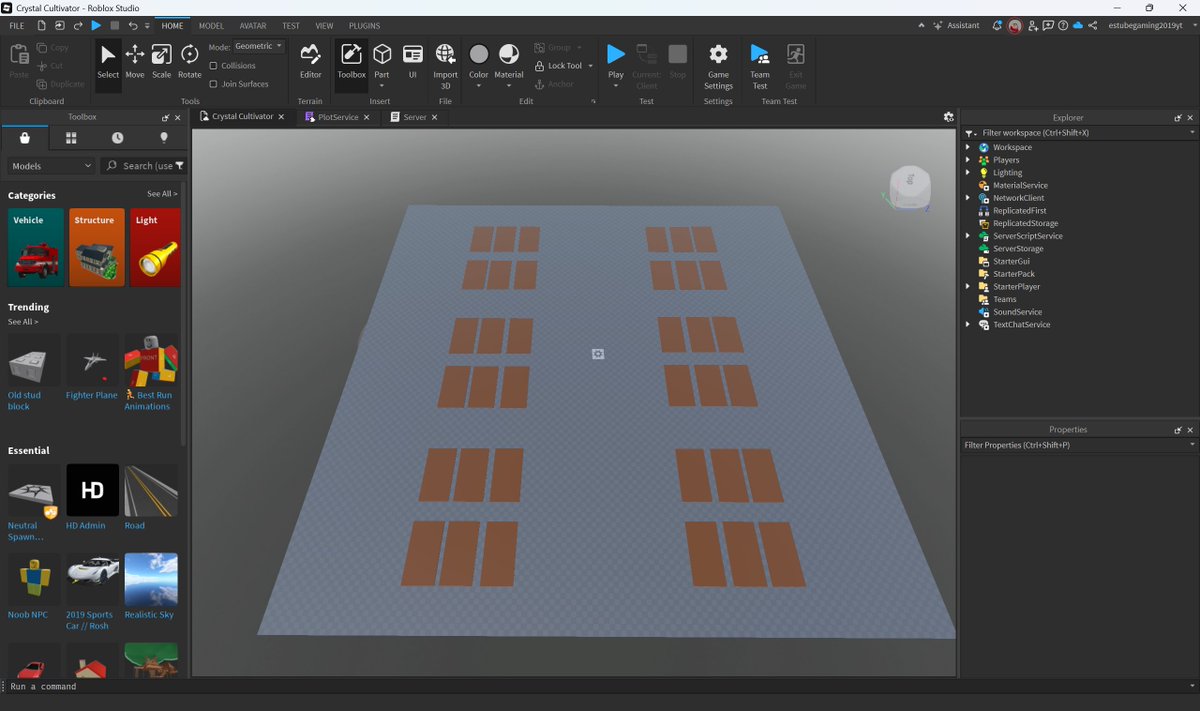Click the small play icon in quick access bar
1200x711 pixels.
pyautogui.click(x=96, y=25)
